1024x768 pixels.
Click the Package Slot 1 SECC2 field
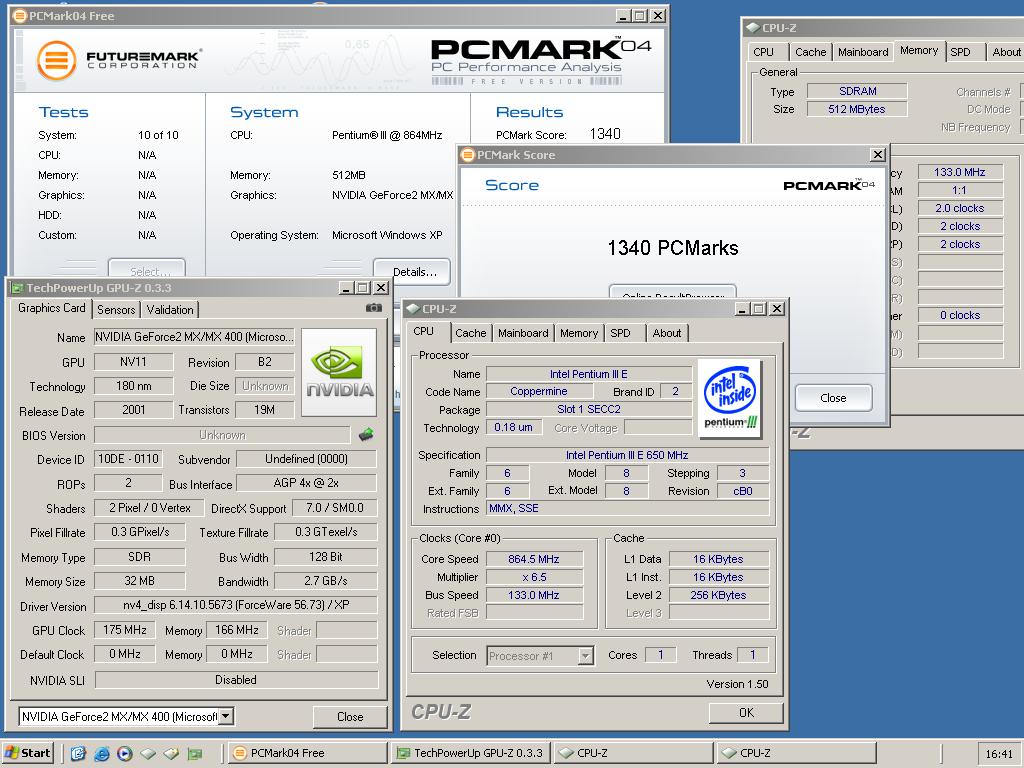pos(588,409)
